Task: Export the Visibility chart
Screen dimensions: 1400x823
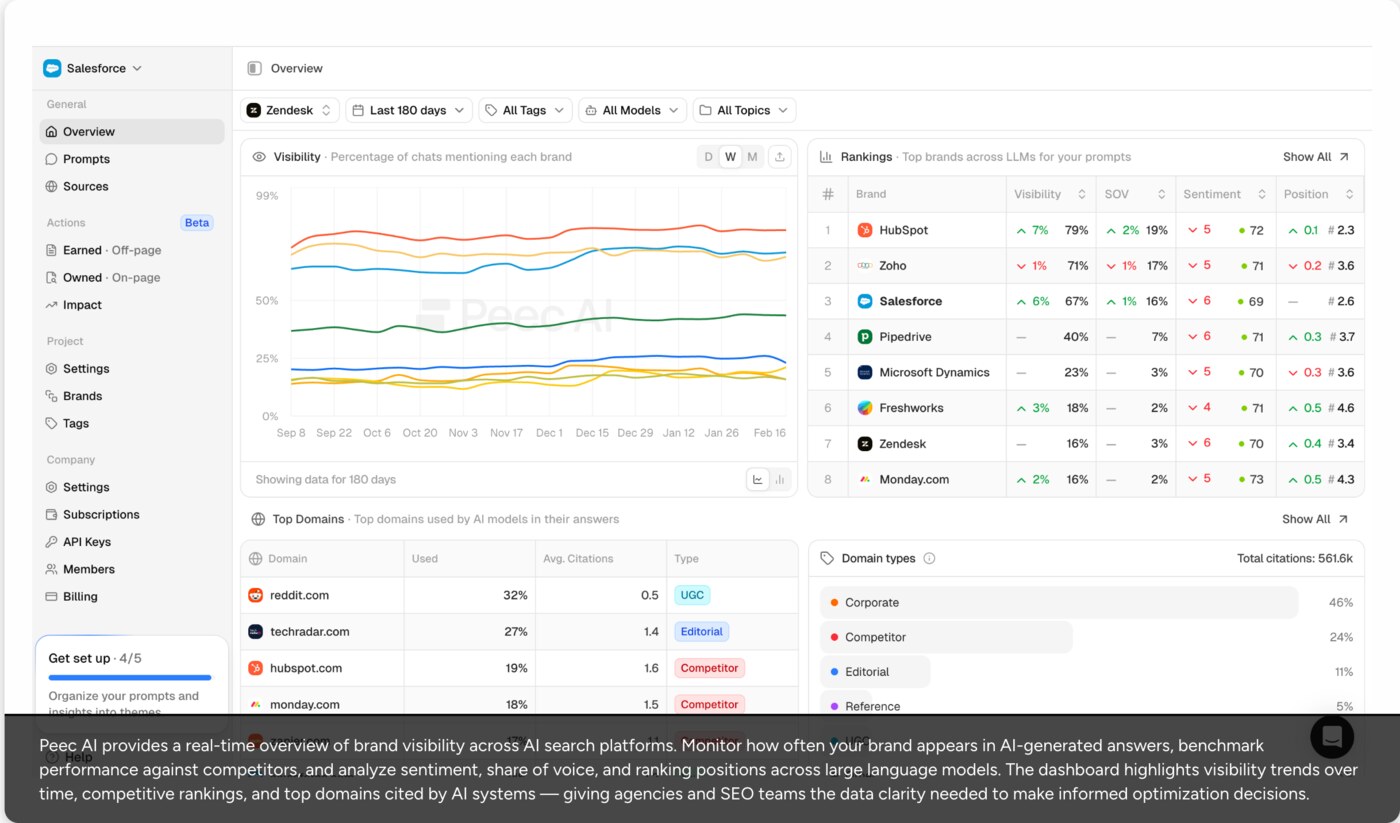Action: pyautogui.click(x=780, y=157)
